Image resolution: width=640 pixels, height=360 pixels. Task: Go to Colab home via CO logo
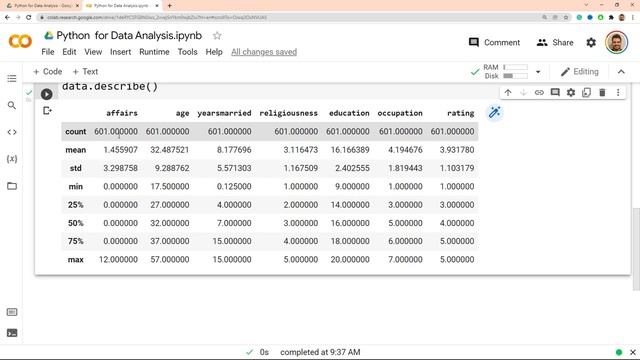coord(20,41)
